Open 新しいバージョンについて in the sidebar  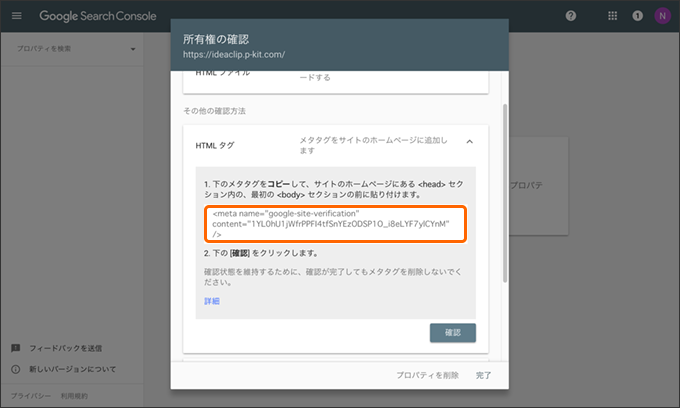pyautogui.click(x=72, y=369)
